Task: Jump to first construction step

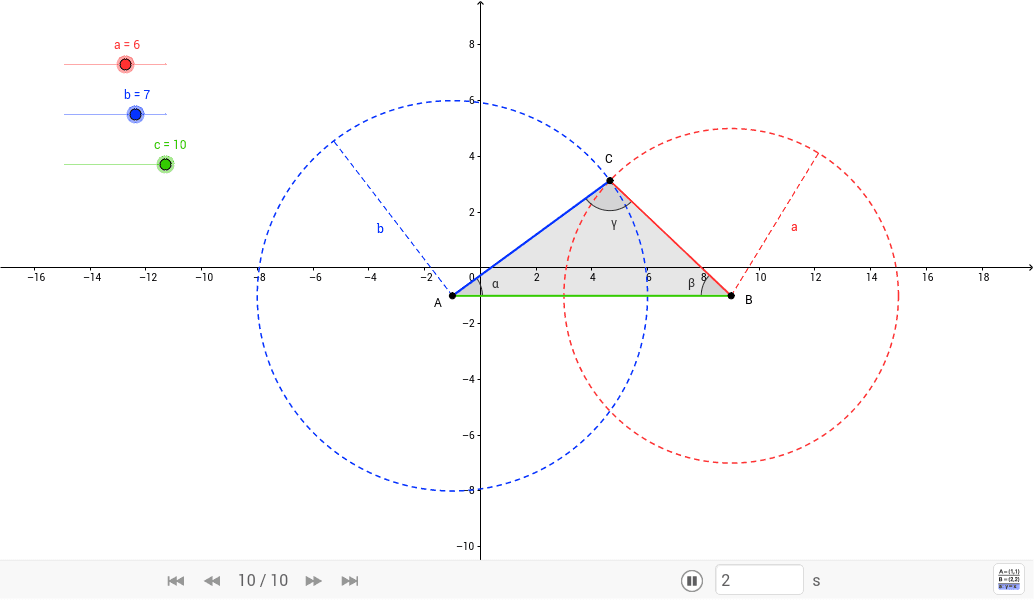Action: click(x=176, y=581)
